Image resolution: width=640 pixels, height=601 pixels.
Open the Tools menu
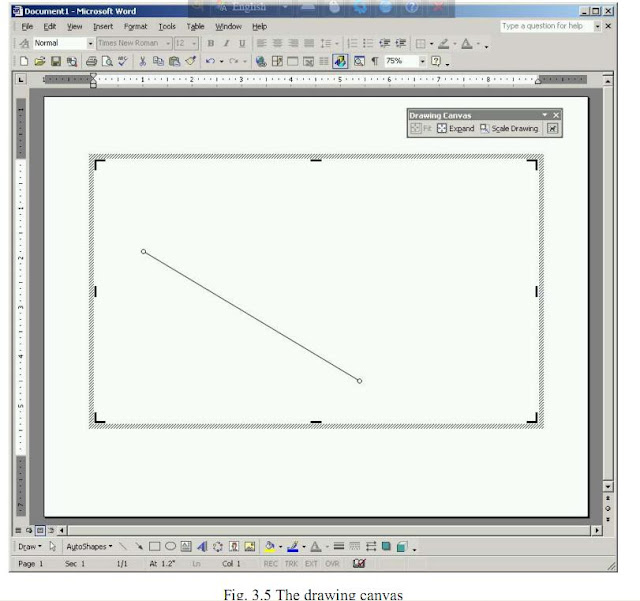(167, 27)
